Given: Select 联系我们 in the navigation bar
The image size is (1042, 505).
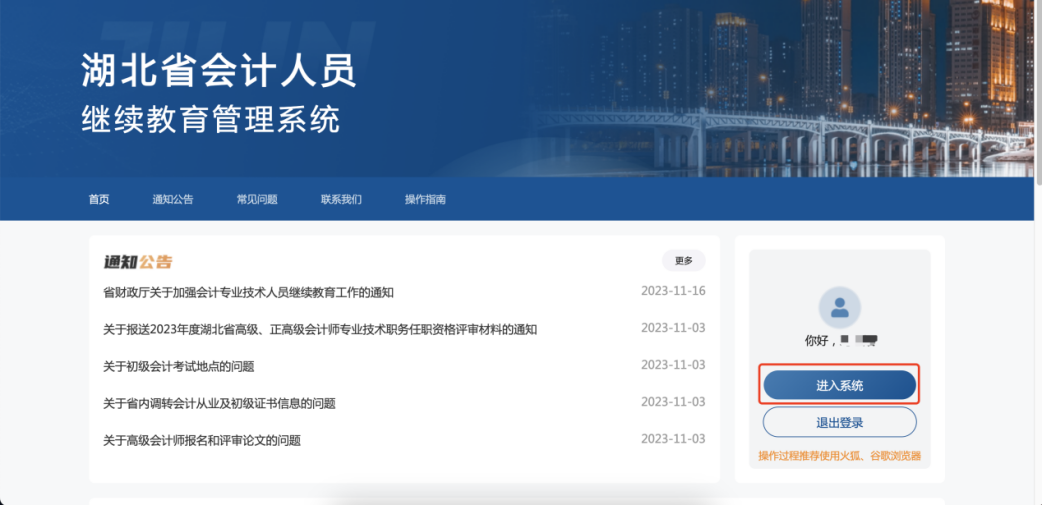Looking at the screenshot, I should (341, 199).
